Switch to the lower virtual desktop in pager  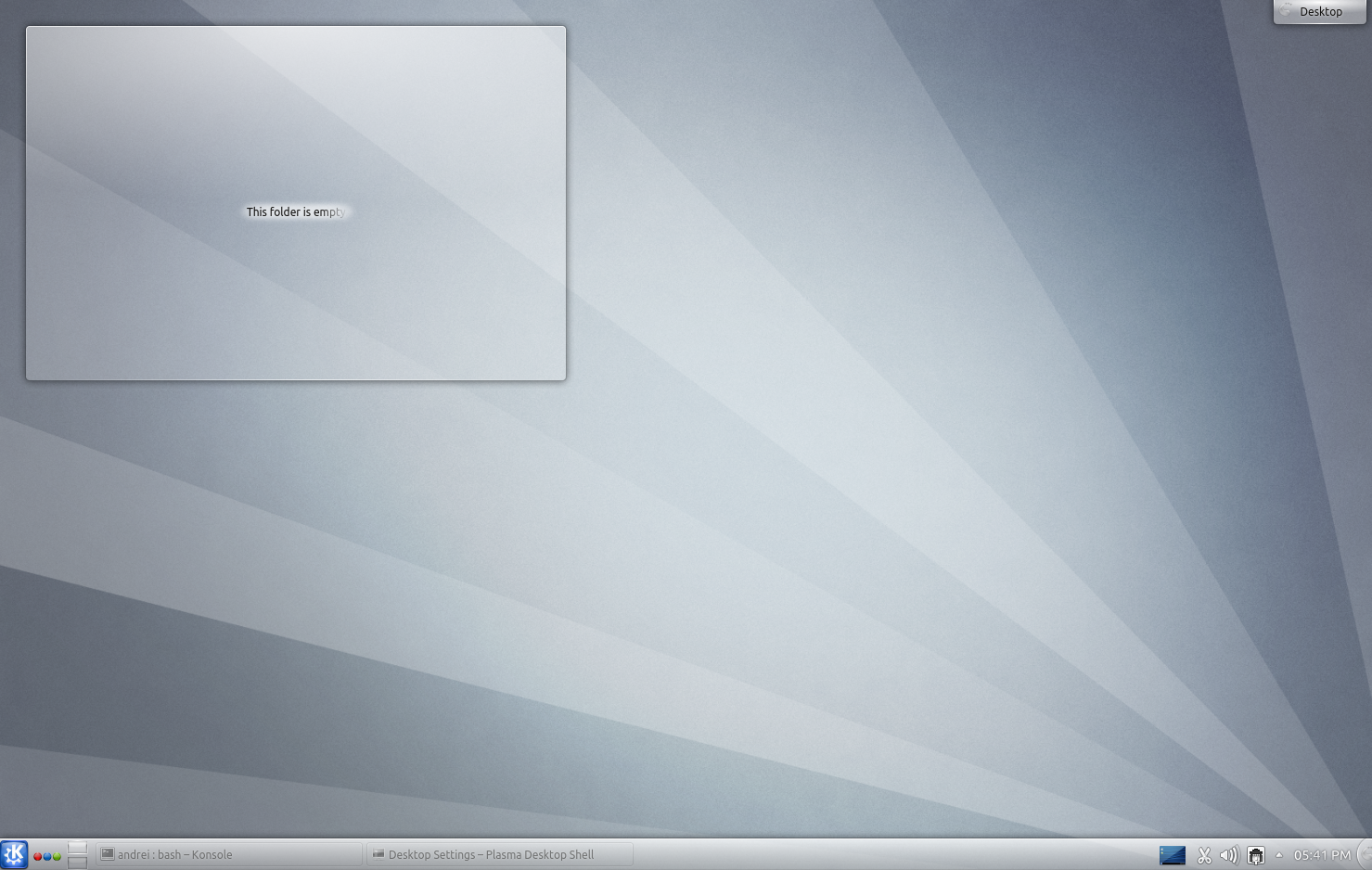(x=78, y=862)
